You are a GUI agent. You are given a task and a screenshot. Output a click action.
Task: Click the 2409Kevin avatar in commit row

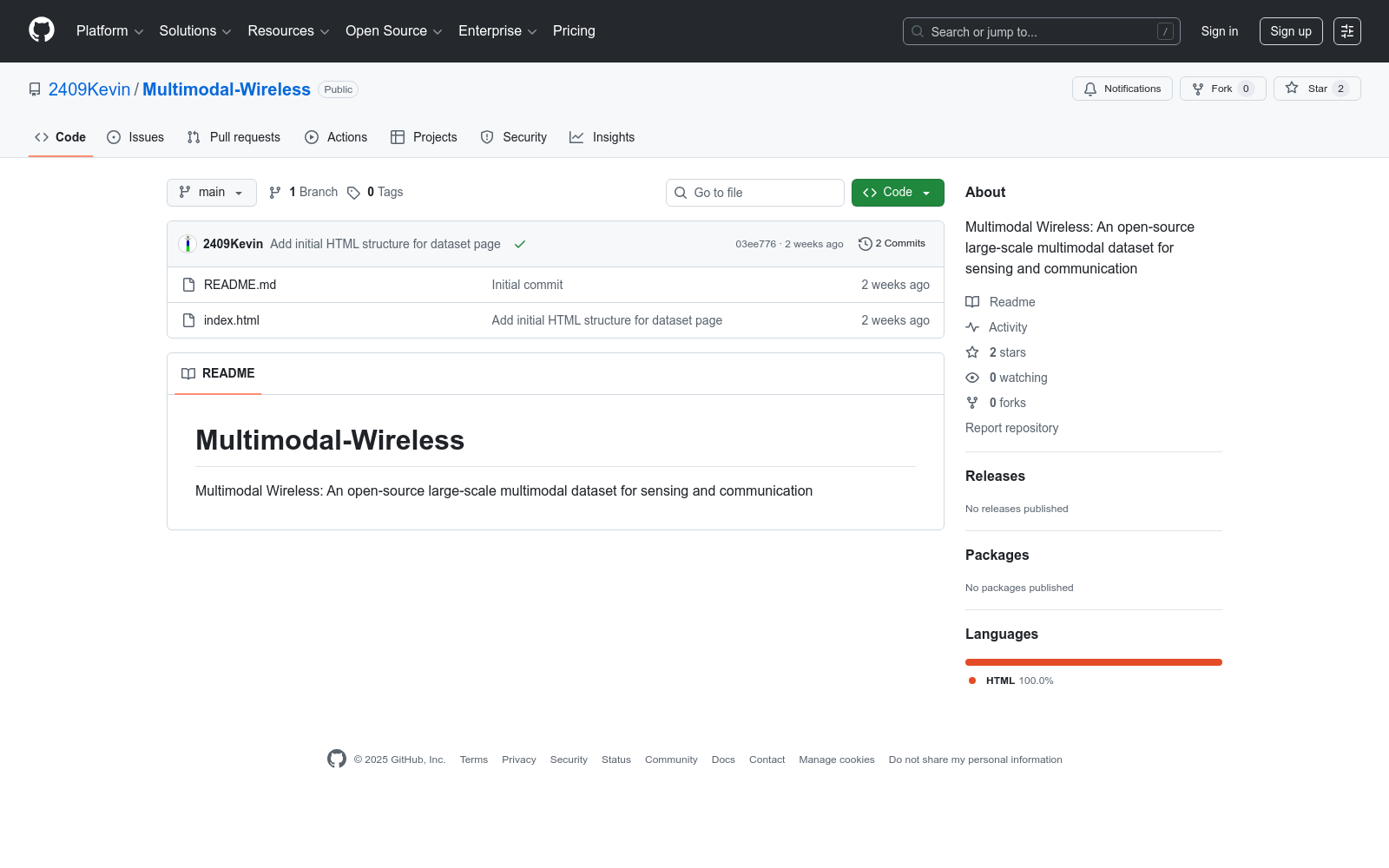188,244
